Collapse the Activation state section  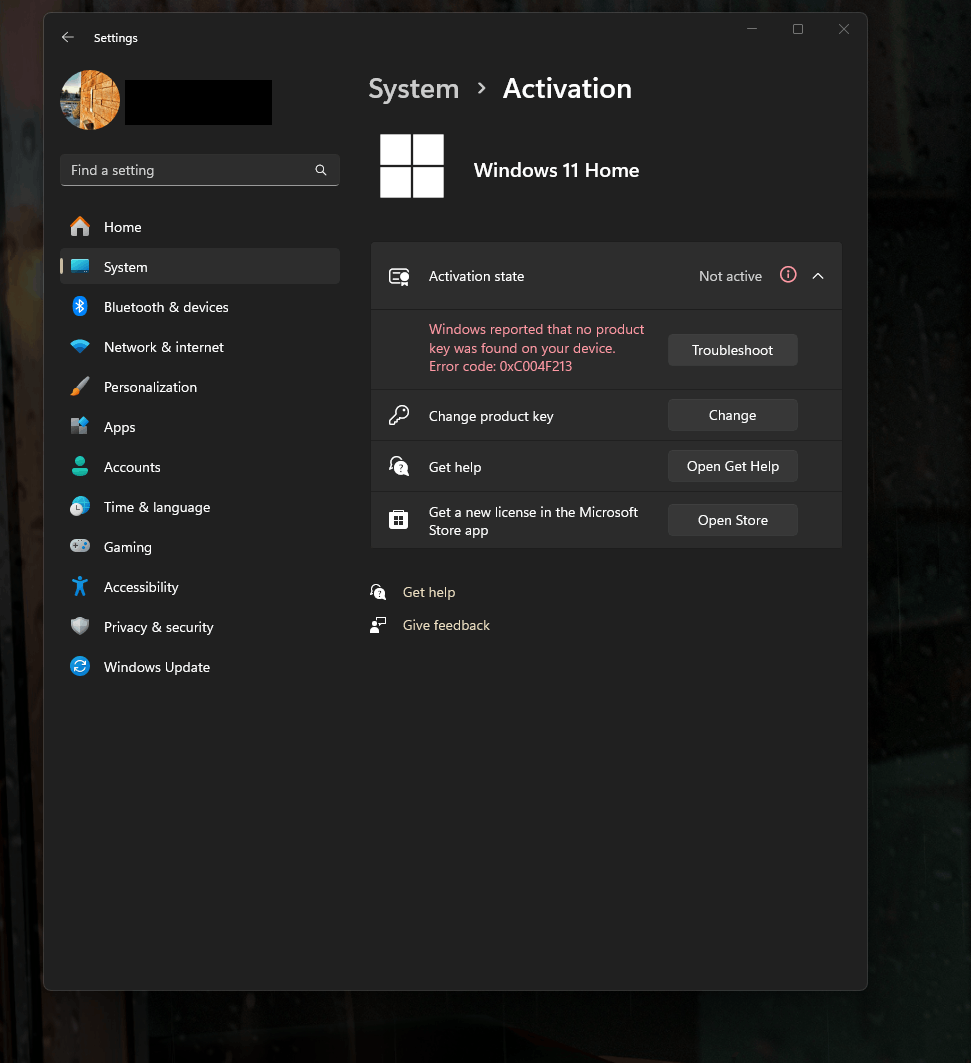(x=819, y=276)
